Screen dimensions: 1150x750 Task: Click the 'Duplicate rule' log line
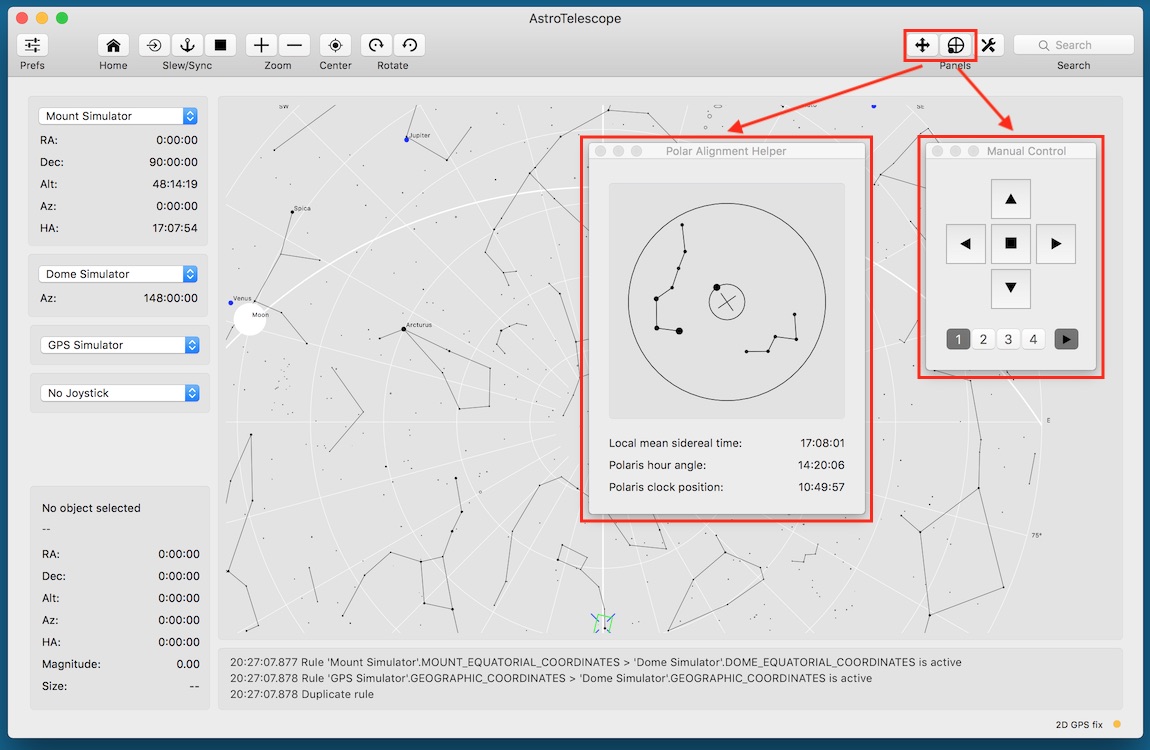click(x=302, y=694)
